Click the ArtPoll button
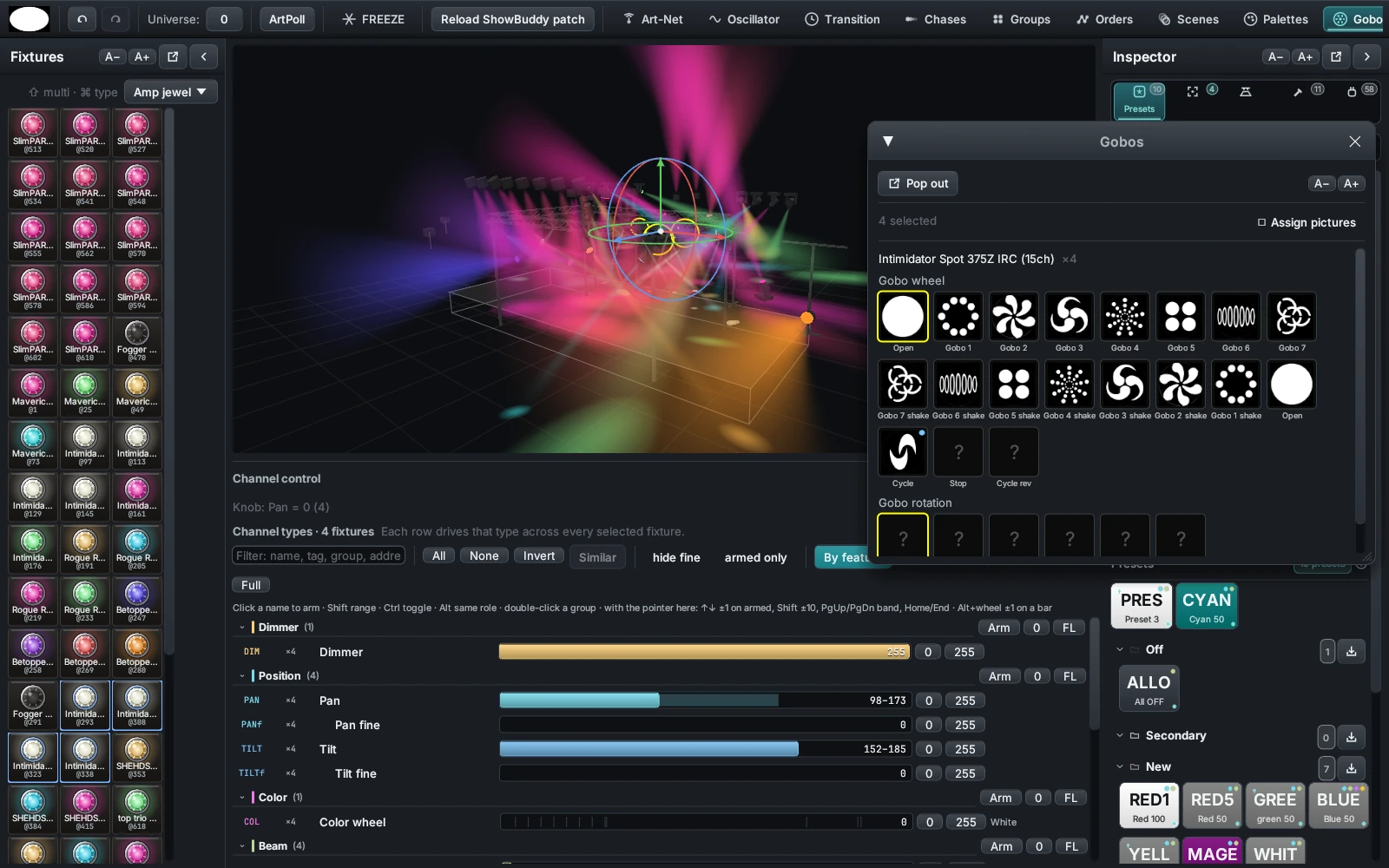 tap(286, 19)
